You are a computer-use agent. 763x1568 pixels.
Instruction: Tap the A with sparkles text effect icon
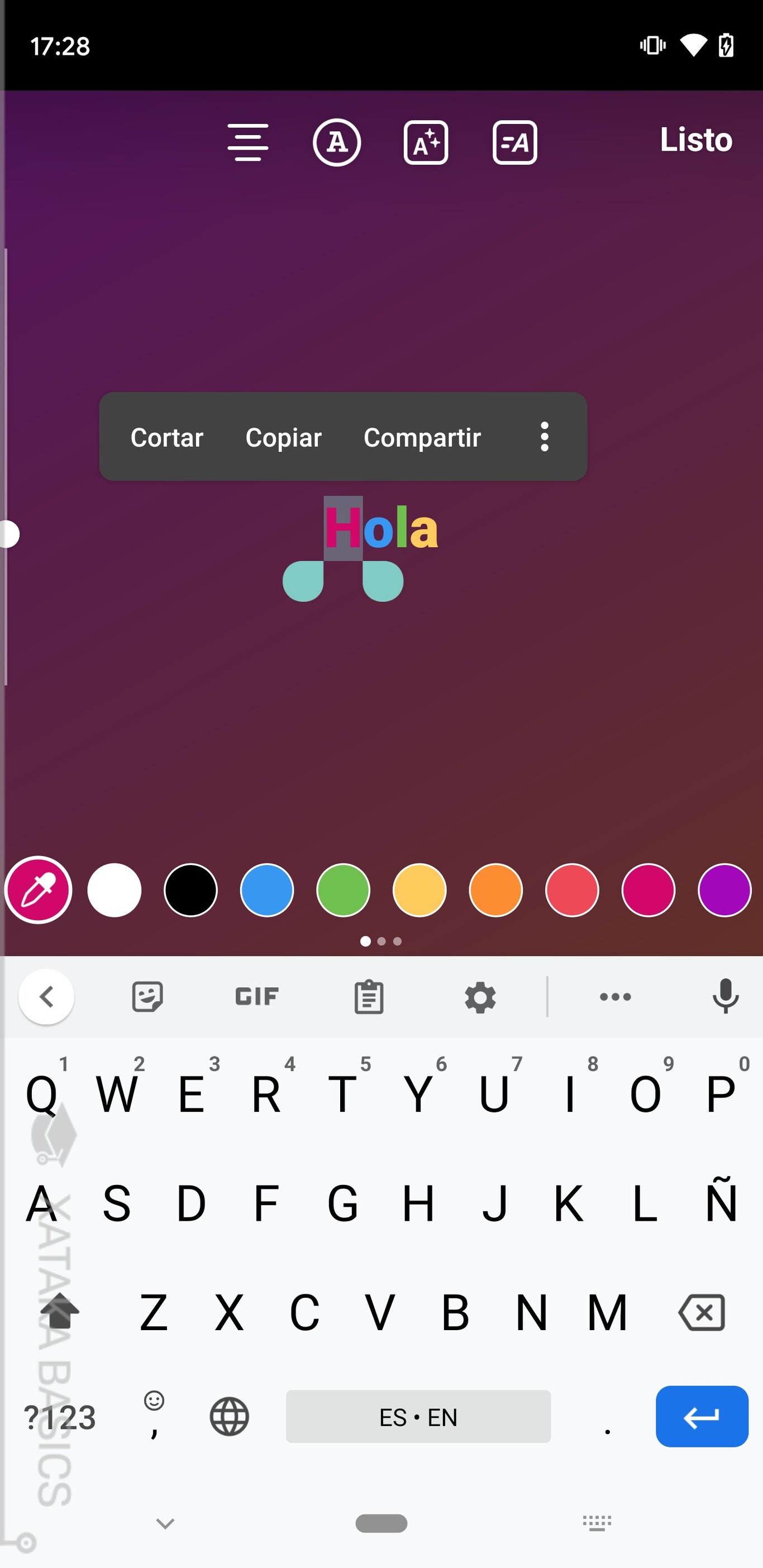426,142
